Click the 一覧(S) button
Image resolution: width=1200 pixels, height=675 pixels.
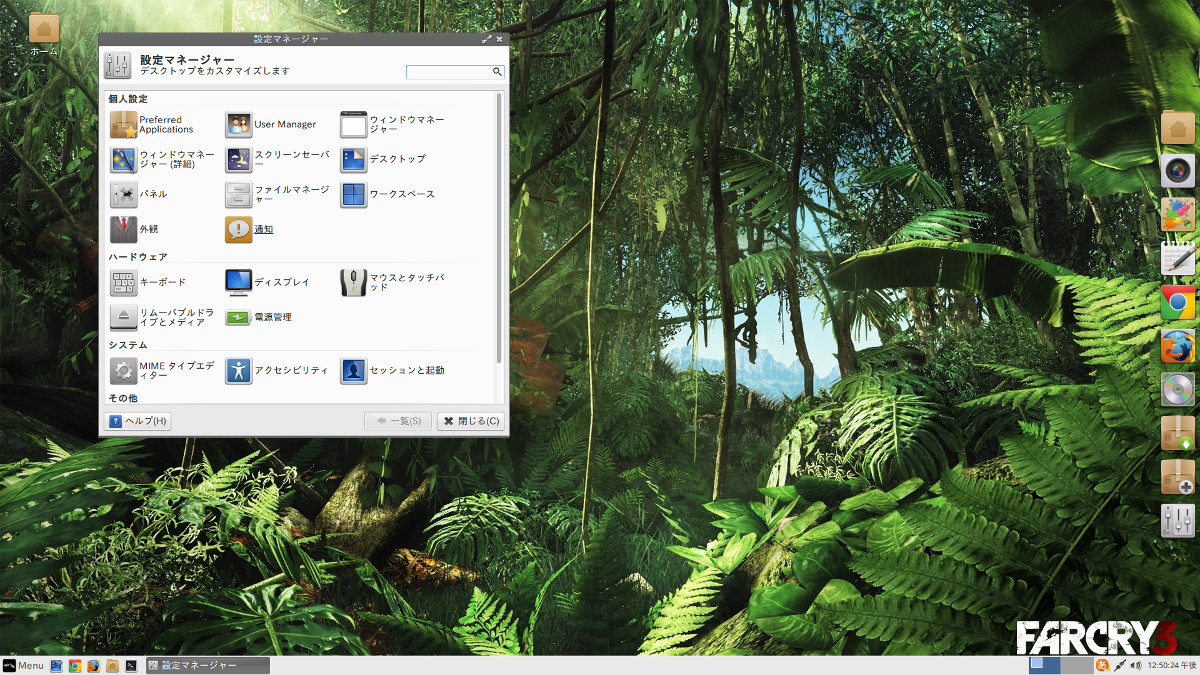[398, 421]
